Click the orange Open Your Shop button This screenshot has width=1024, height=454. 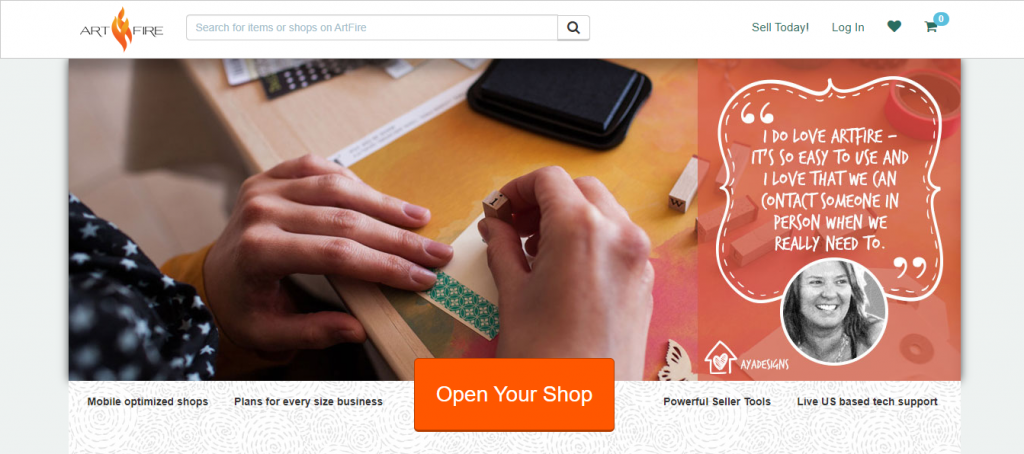coord(514,395)
